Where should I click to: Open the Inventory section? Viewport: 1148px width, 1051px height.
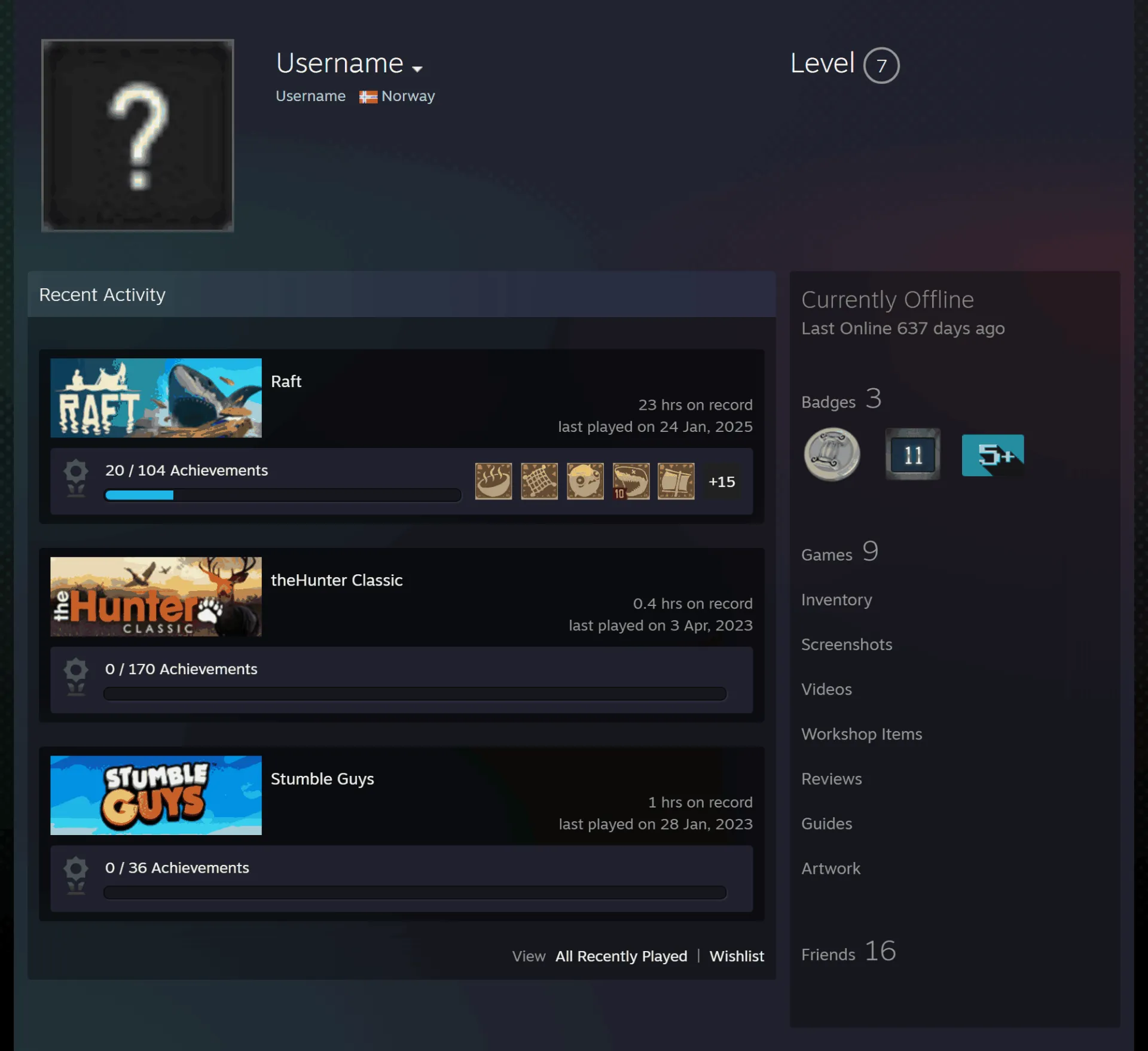pos(836,600)
